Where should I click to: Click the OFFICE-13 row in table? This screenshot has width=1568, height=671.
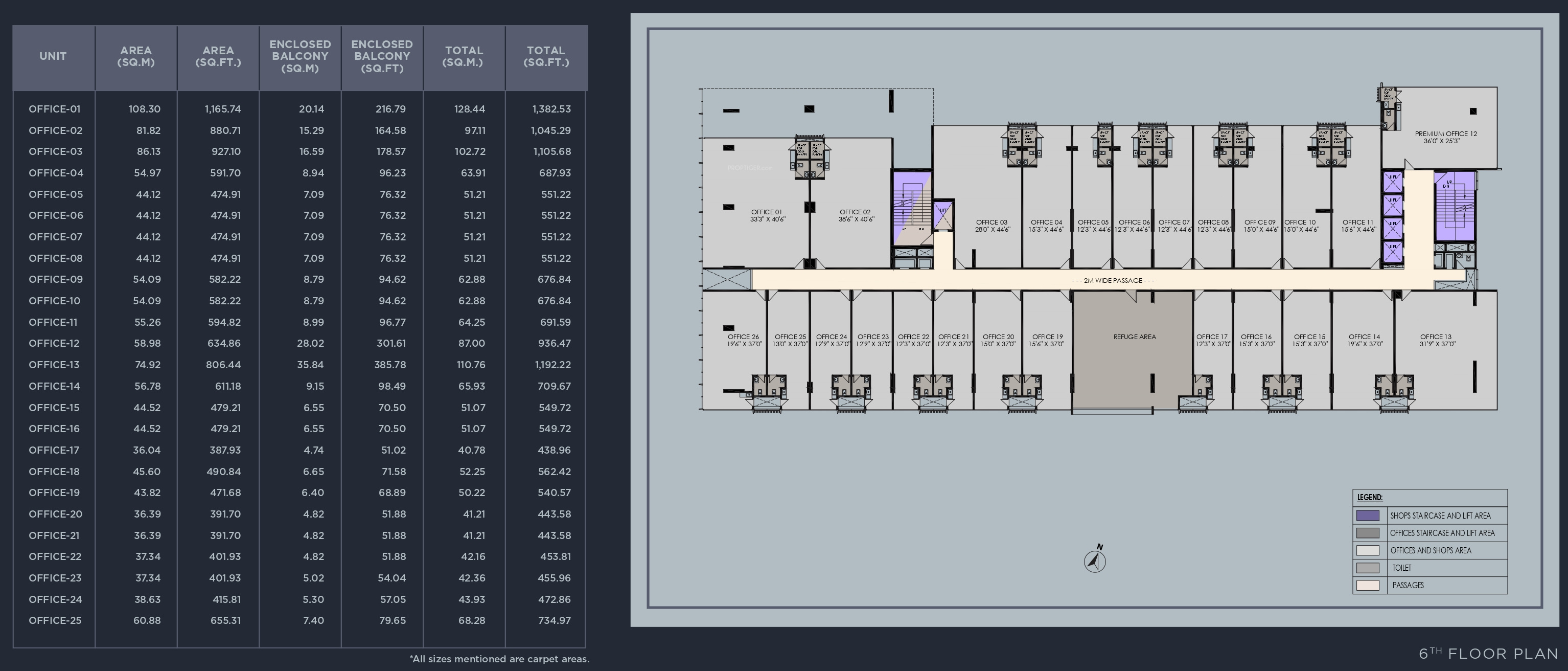tap(54, 365)
